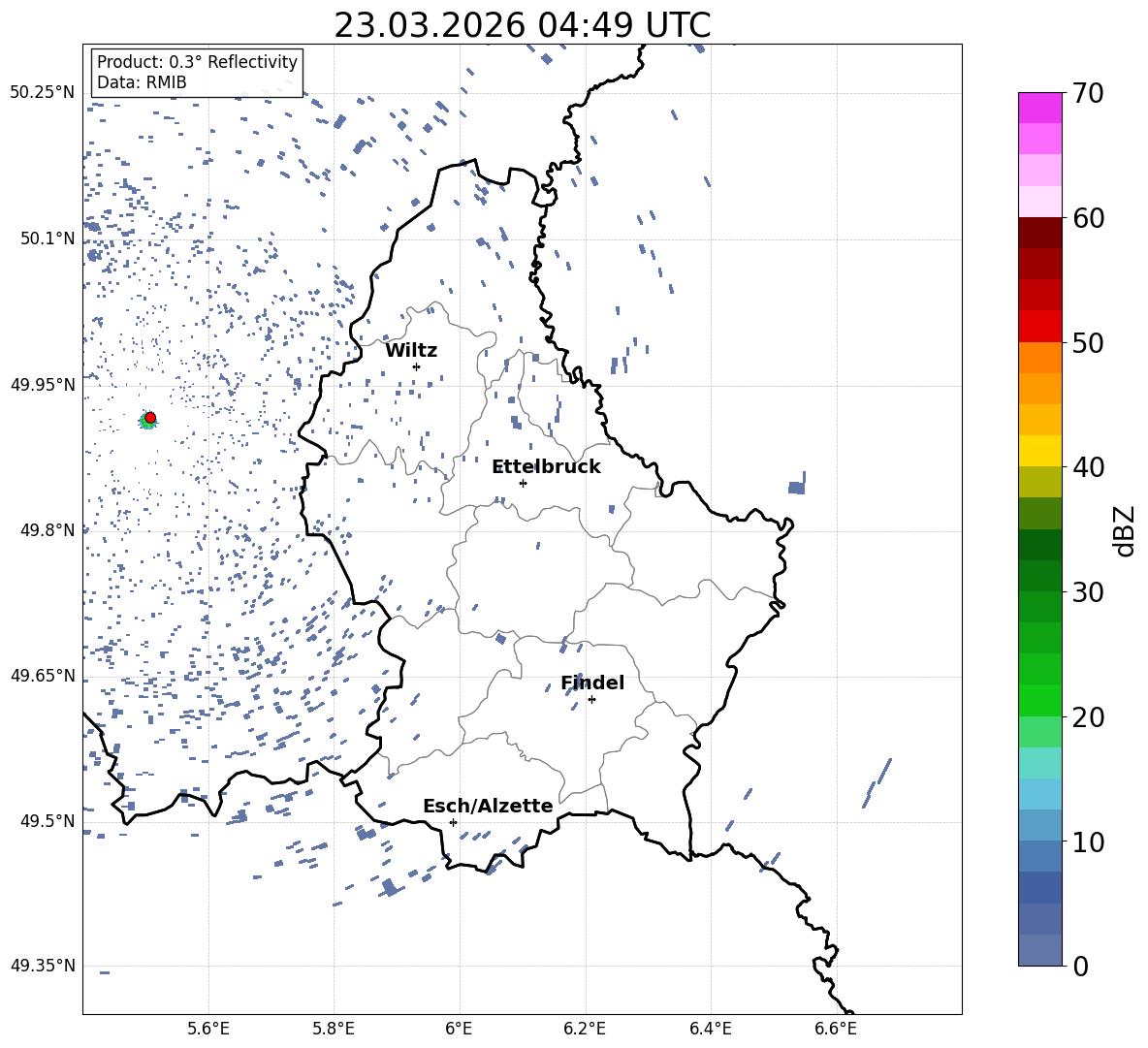Click the 49.65°N latitude label
Image resolution: width=1148 pixels, height=1048 pixels.
(43, 675)
